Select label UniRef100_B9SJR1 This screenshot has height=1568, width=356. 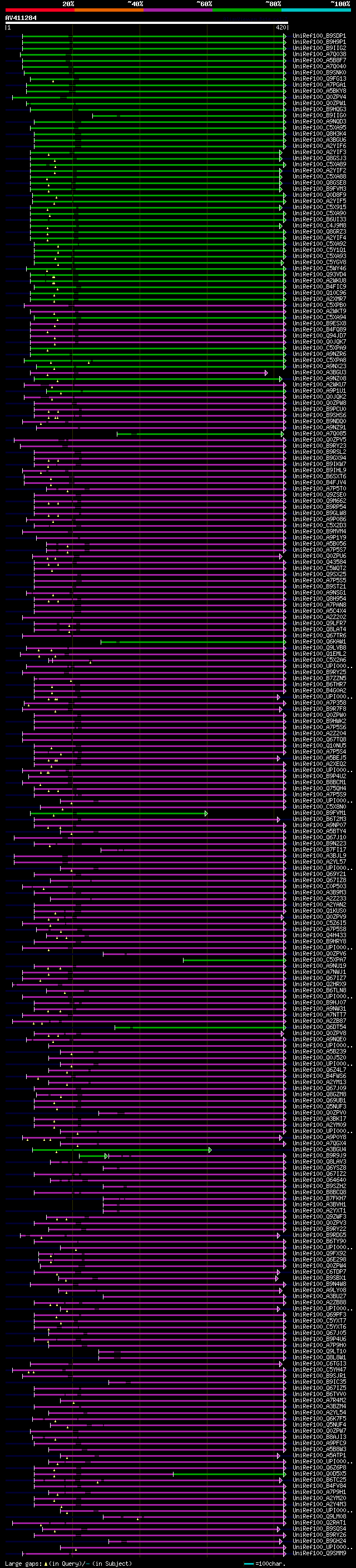pyautogui.click(x=319, y=1376)
